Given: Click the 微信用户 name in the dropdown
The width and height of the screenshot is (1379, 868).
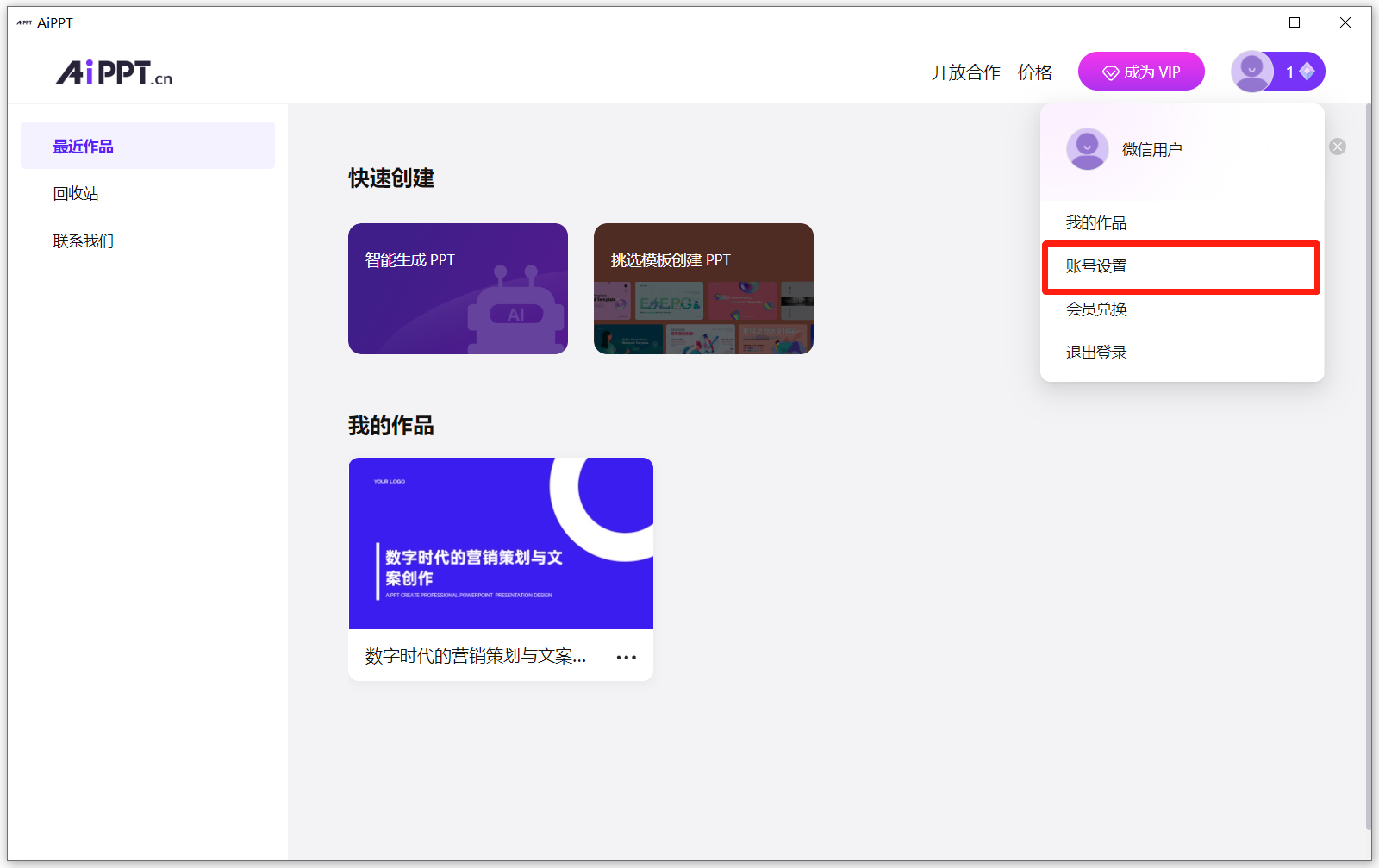Looking at the screenshot, I should [x=1151, y=150].
